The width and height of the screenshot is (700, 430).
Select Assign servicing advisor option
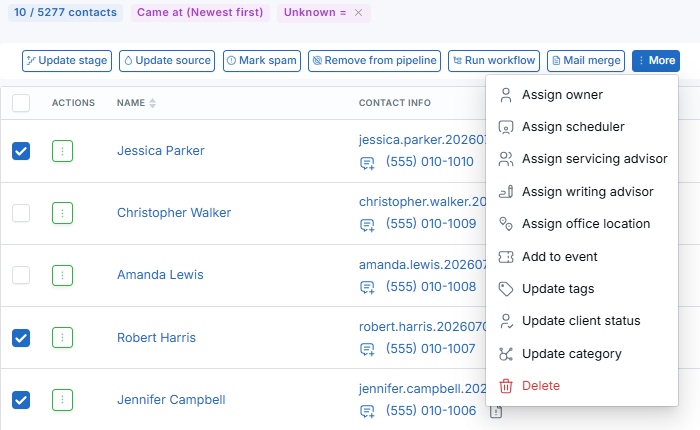click(x=582, y=159)
